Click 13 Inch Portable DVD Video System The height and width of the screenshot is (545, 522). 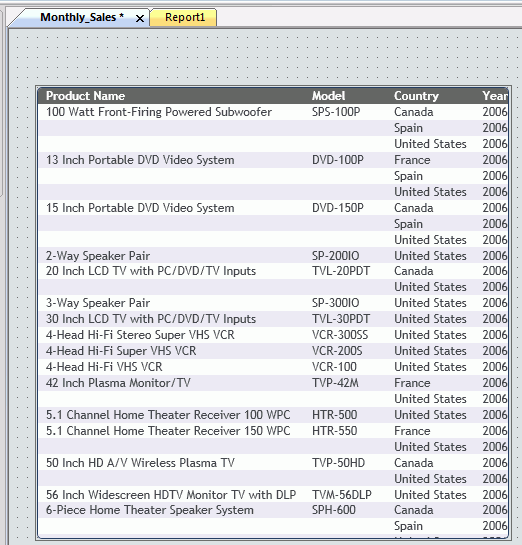click(x=140, y=160)
